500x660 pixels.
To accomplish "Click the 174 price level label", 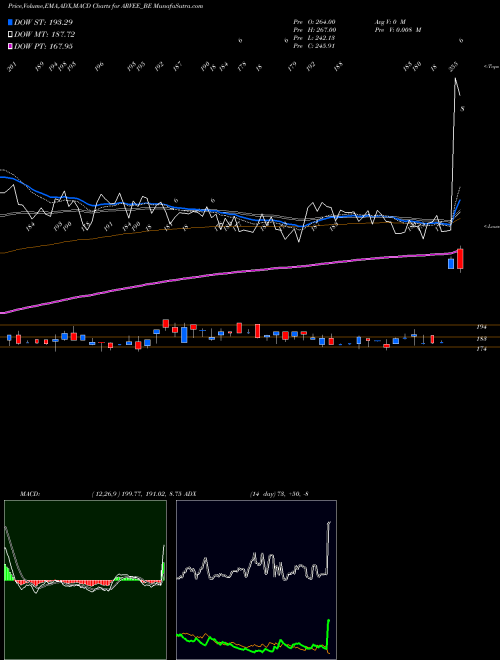I will (x=481, y=349).
